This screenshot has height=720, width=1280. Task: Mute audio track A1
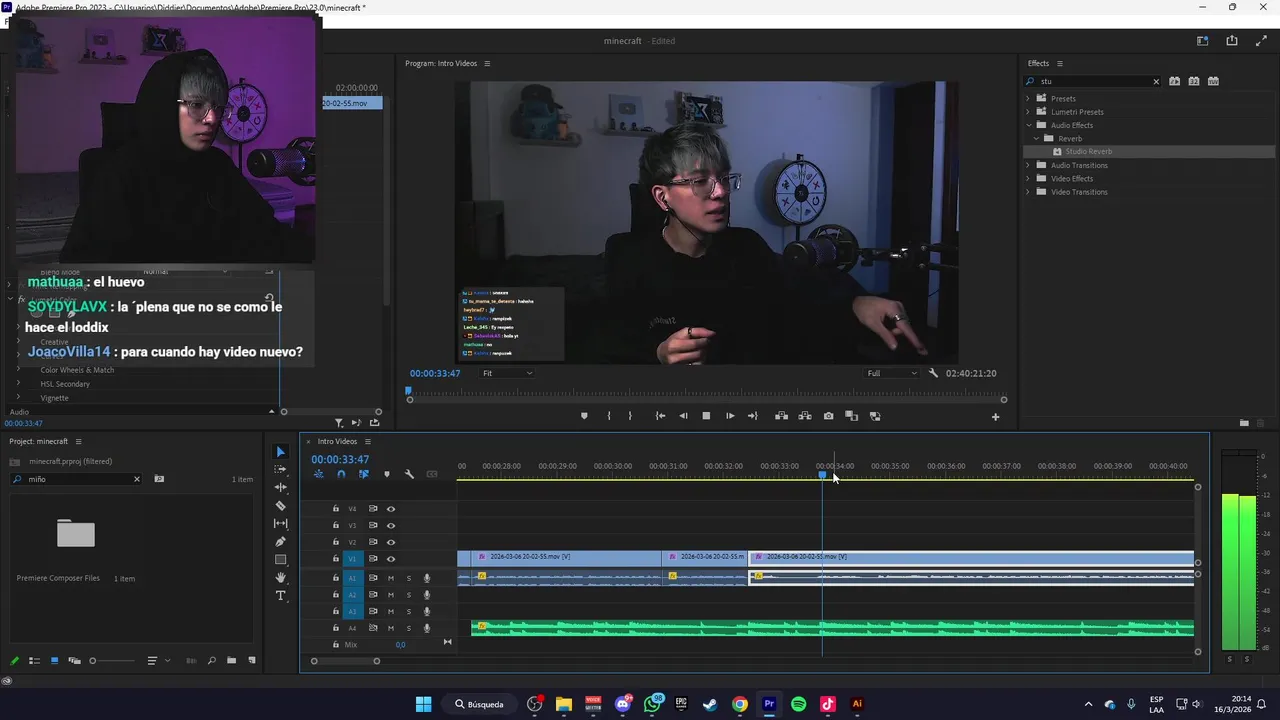click(391, 578)
